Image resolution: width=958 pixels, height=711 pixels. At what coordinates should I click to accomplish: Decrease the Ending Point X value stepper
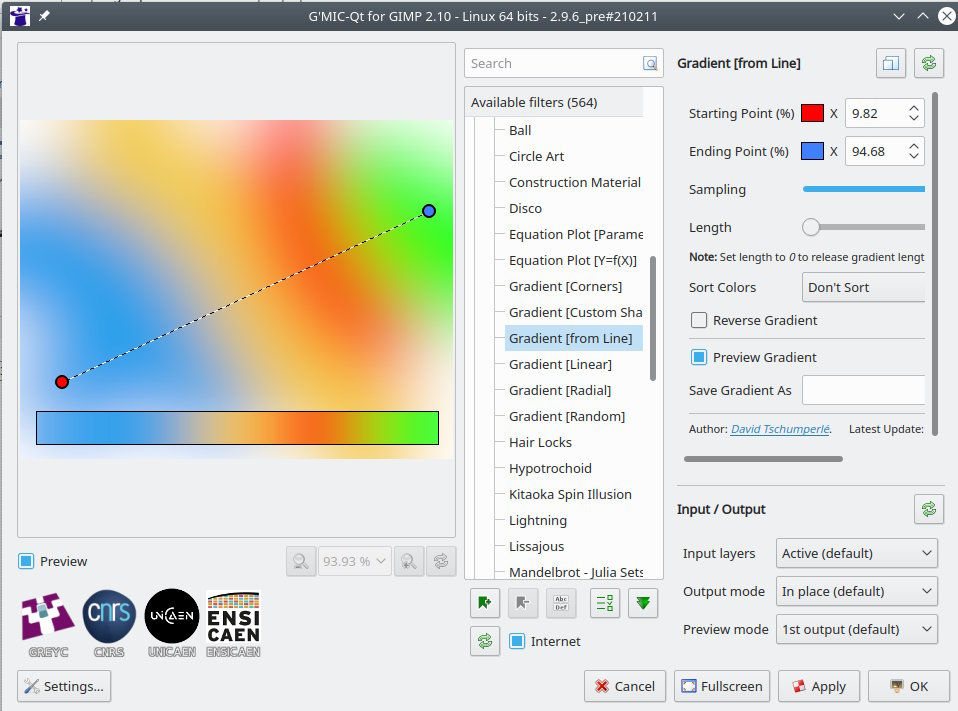(x=913, y=156)
